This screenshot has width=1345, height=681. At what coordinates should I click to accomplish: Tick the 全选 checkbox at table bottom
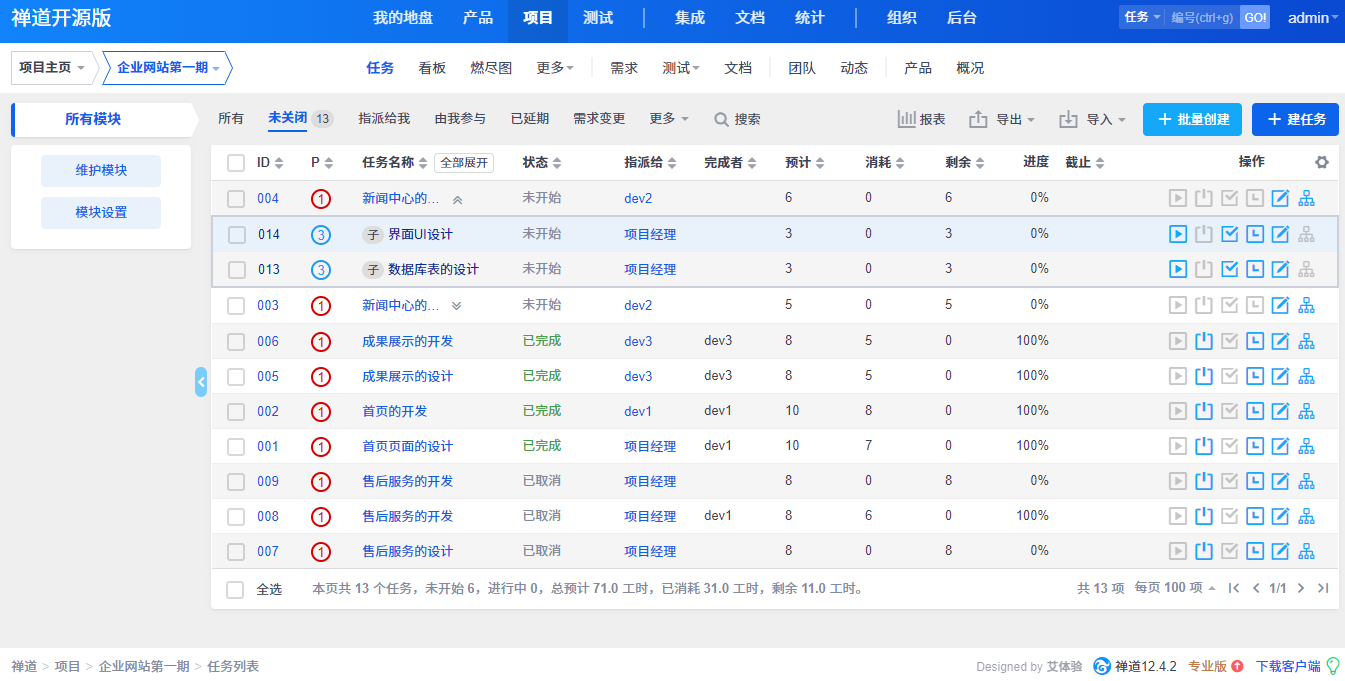236,590
